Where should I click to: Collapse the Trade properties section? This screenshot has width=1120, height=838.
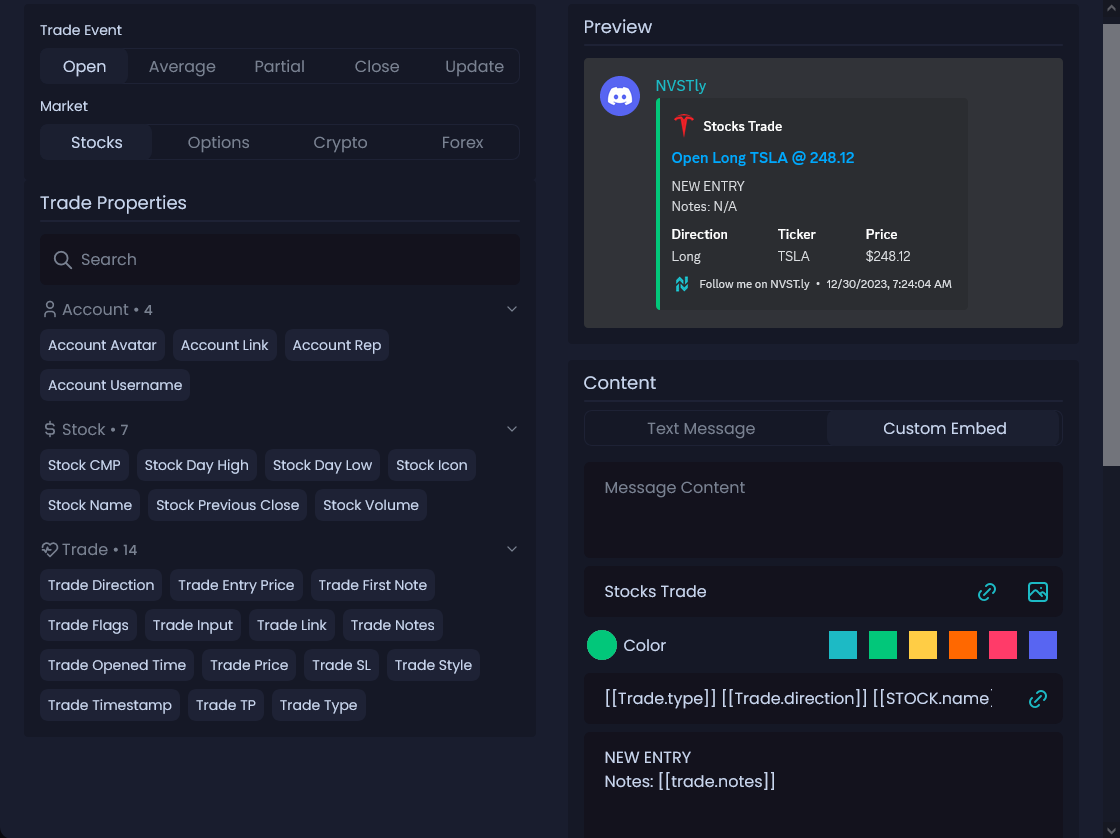point(511,549)
